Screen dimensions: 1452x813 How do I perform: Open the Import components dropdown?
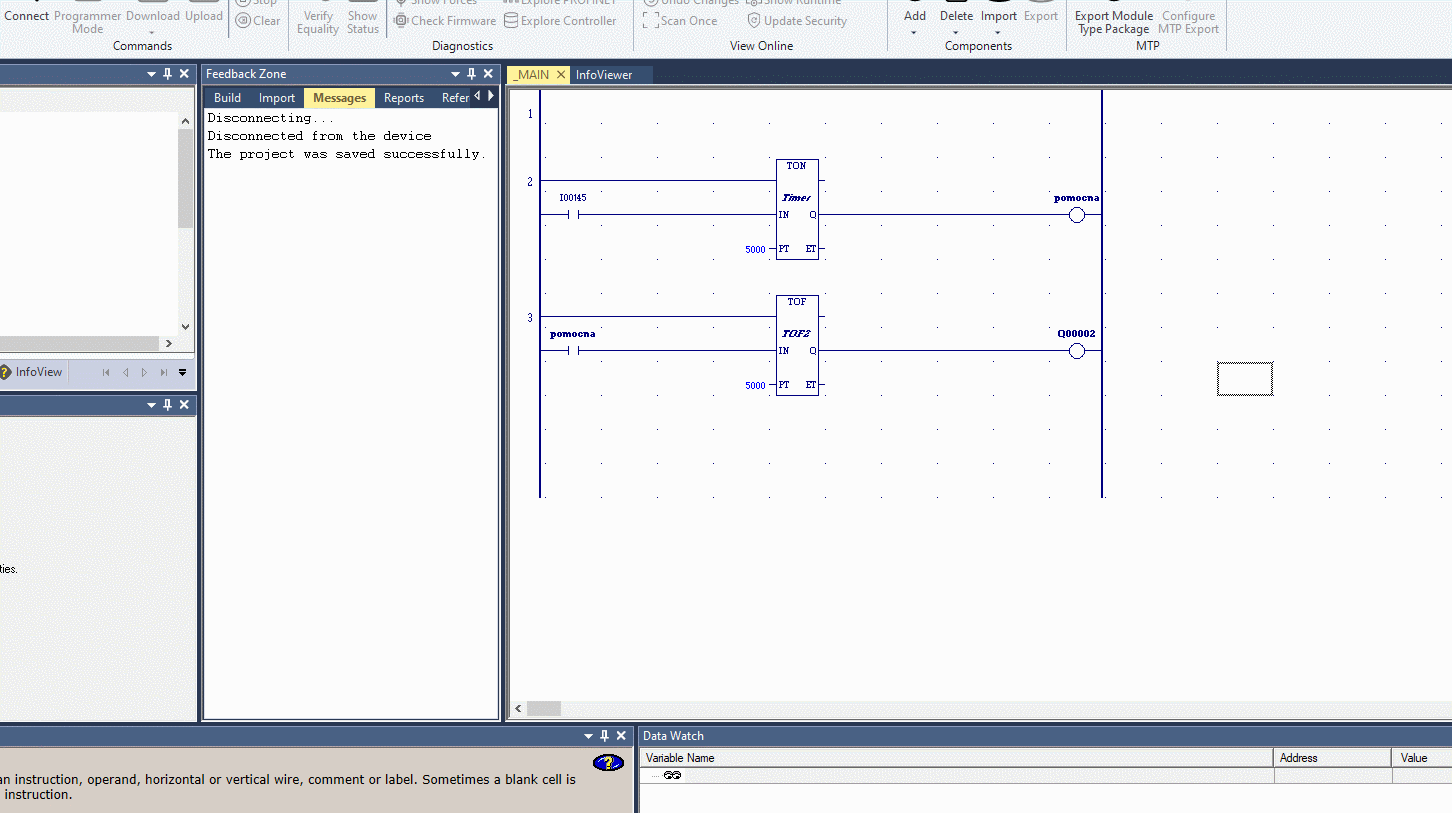pyautogui.click(x=997, y=32)
